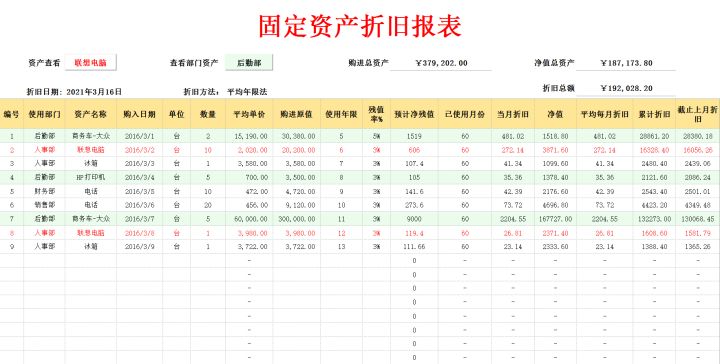The image size is (720, 364).
Task: Open the 查看部门资产 selector showing 后勤部
Action: (249, 62)
